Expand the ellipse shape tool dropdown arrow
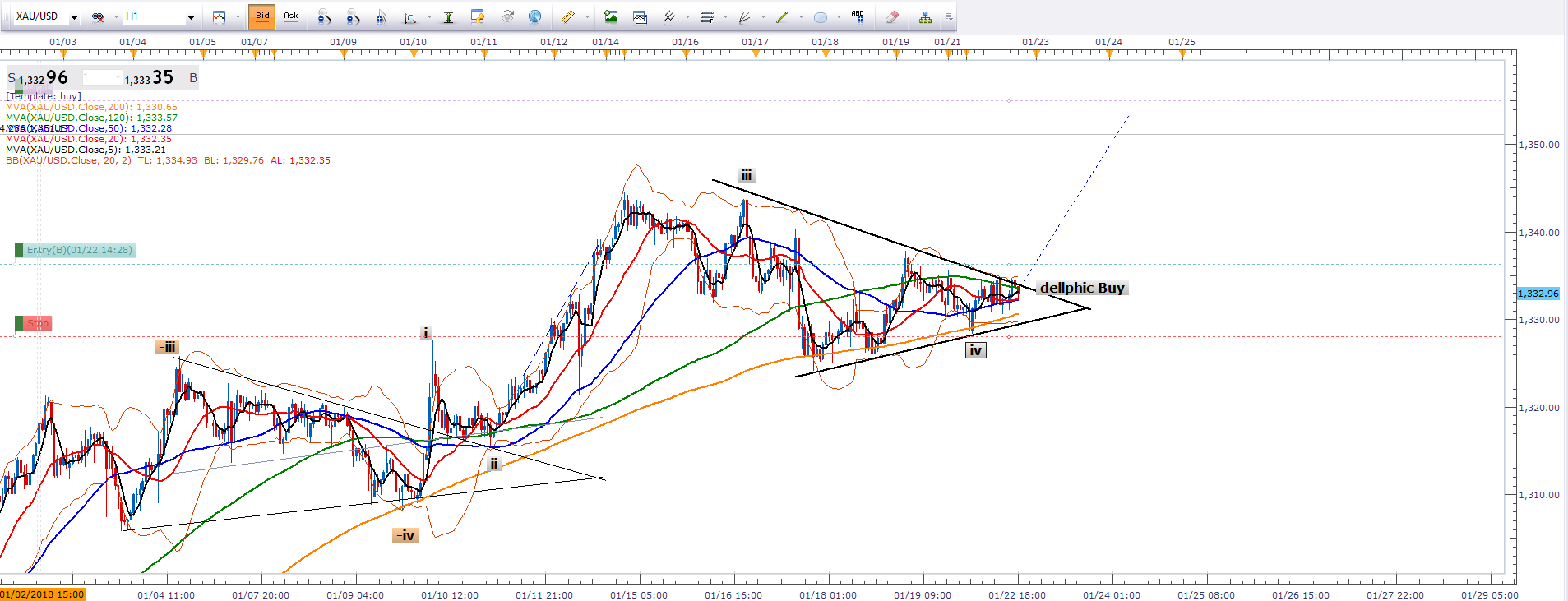The image size is (1568, 601). (838, 17)
